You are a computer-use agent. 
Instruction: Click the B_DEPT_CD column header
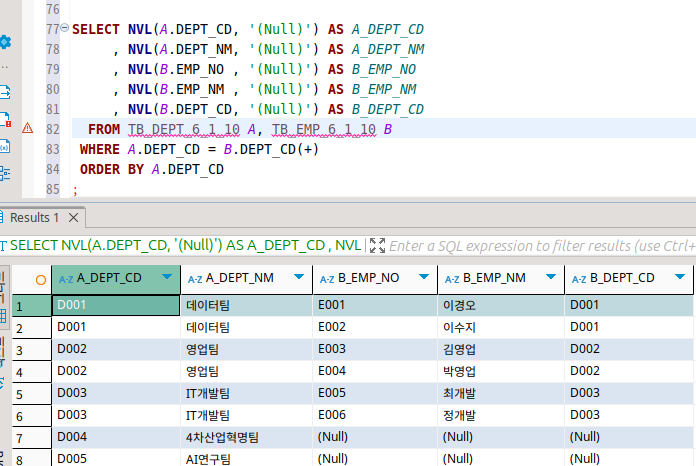tap(622, 279)
